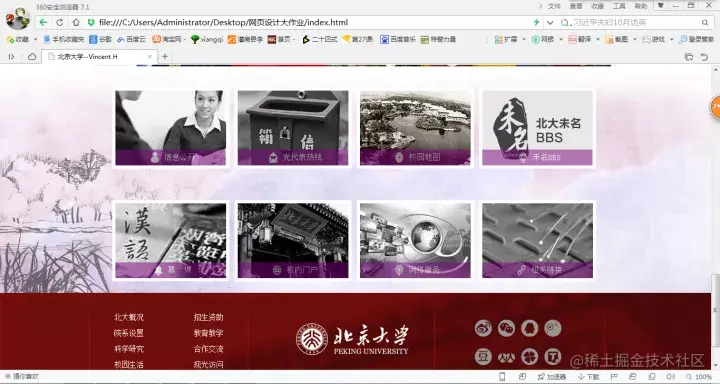Open the 招生资助 footer link

208,317
